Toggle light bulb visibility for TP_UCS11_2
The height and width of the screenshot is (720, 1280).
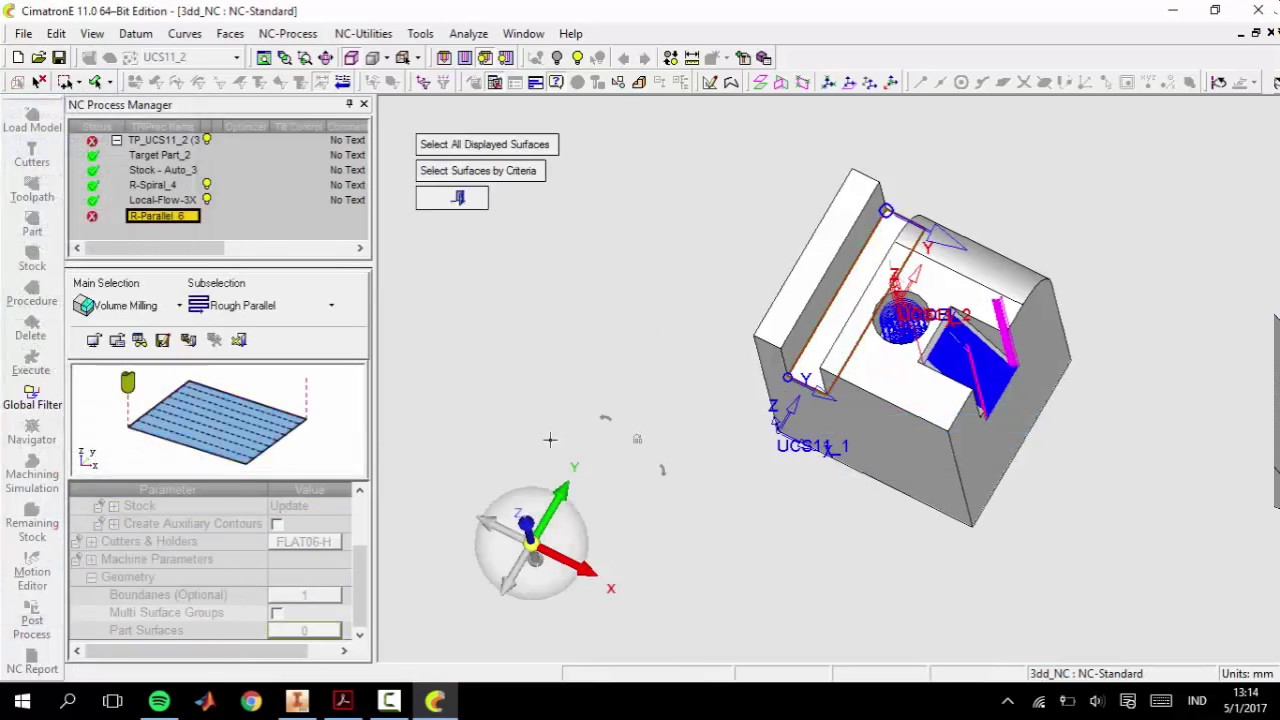[x=207, y=140]
